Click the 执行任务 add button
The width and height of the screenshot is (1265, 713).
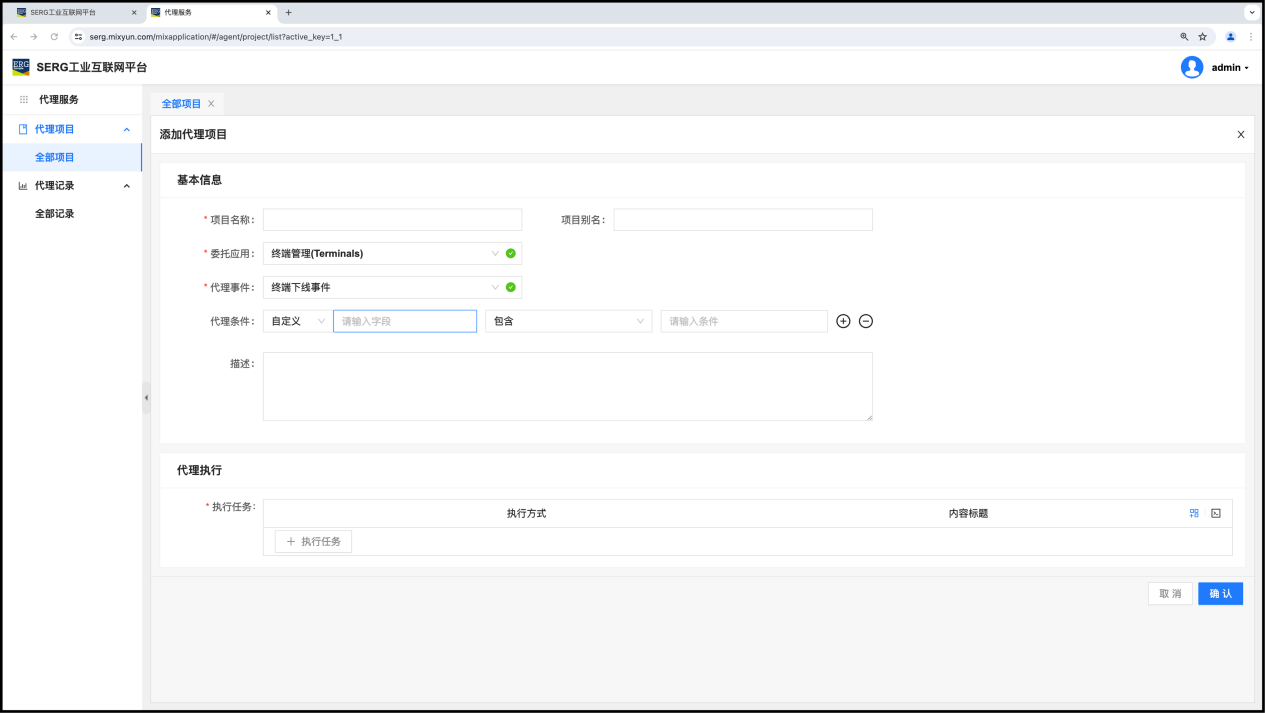click(313, 541)
